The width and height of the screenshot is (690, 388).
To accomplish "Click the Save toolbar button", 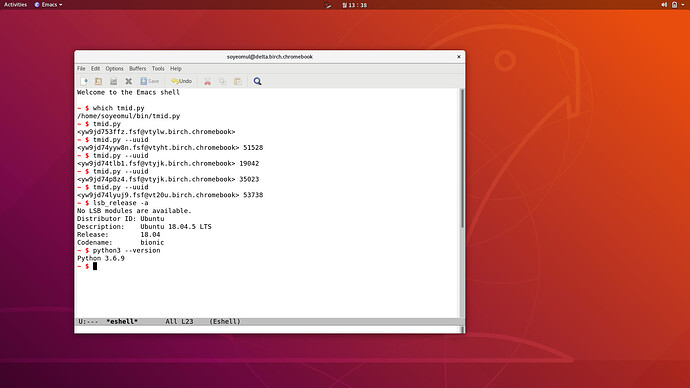I will (150, 81).
